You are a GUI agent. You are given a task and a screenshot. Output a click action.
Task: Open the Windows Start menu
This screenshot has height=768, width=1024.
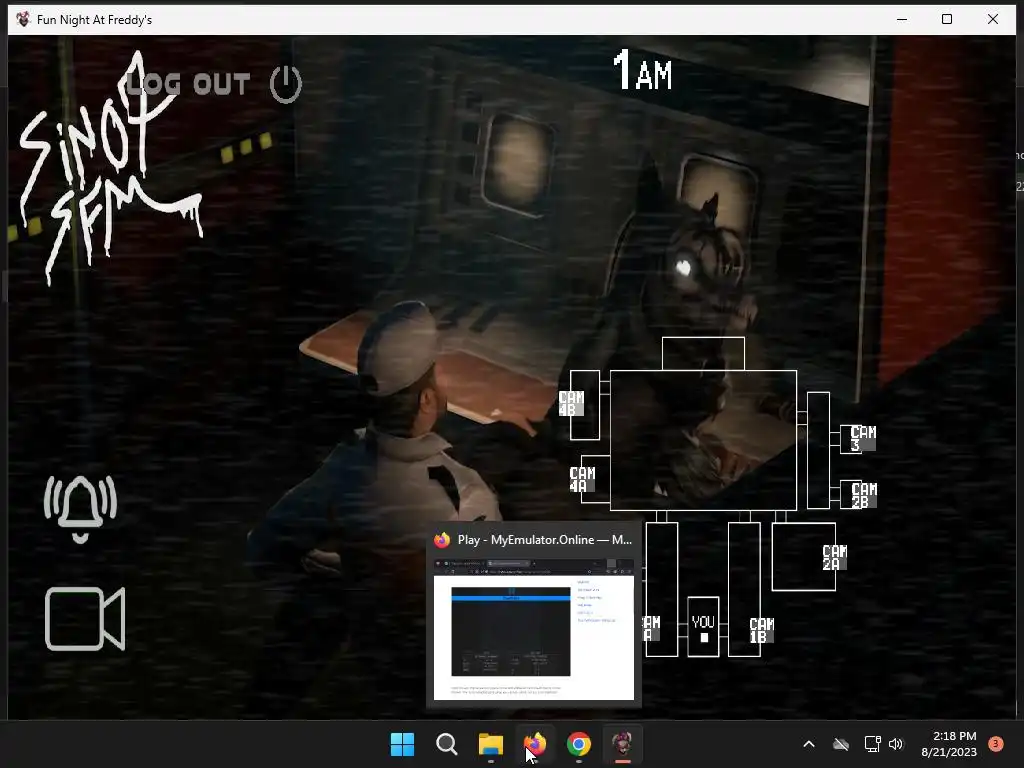click(402, 744)
